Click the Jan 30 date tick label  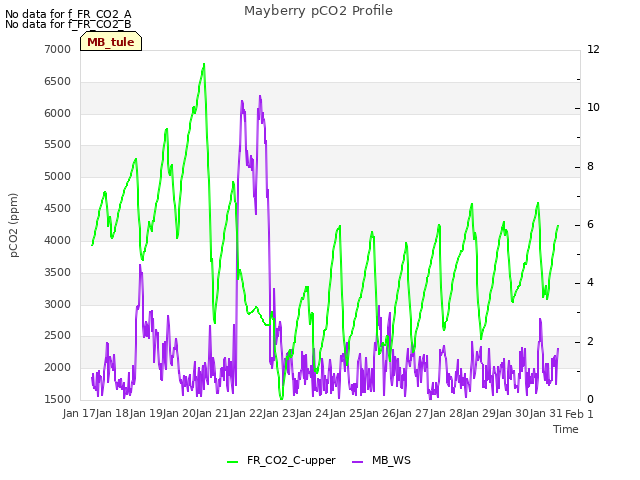pyautogui.click(x=513, y=413)
